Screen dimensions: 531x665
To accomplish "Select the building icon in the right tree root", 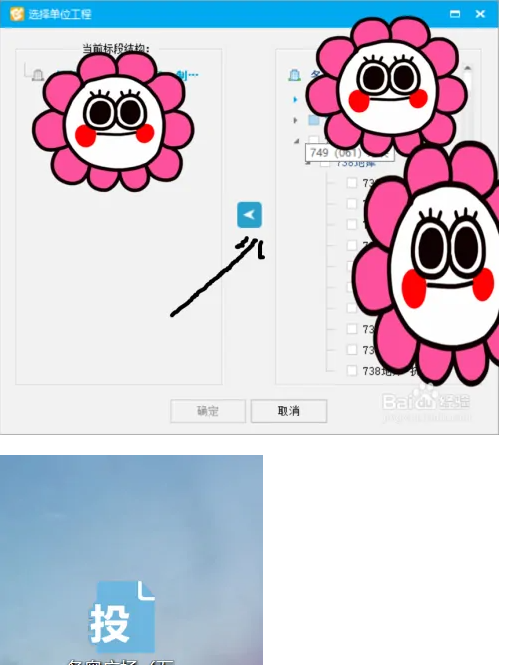I will point(294,75).
